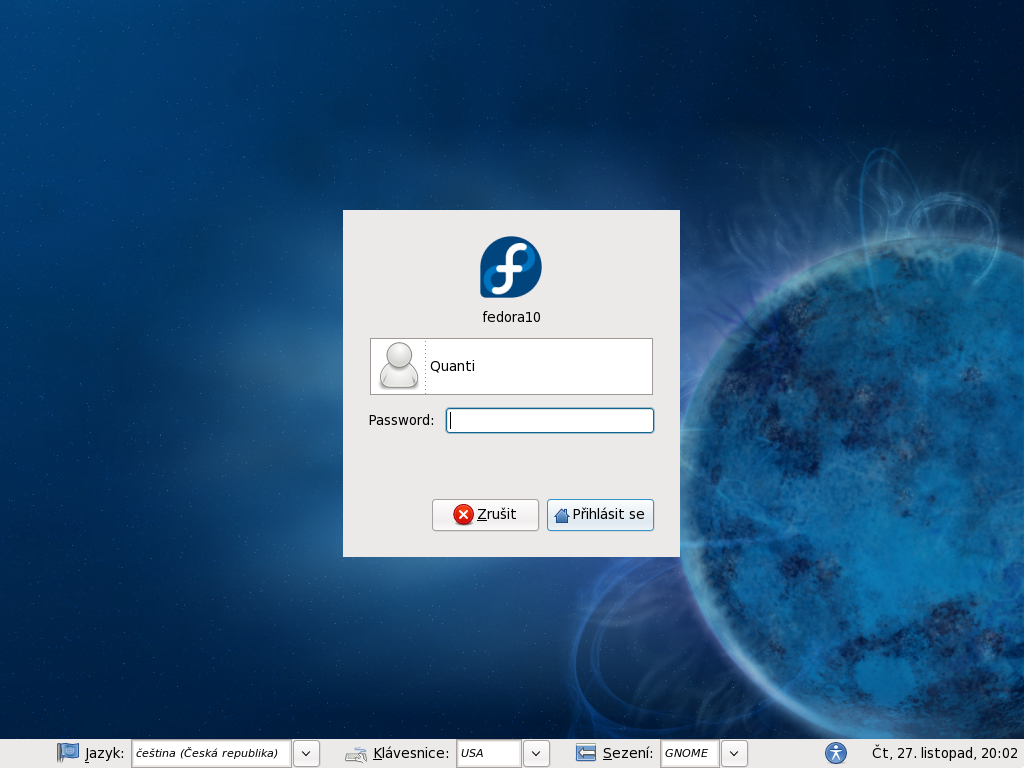Click the Jazyk label
Viewport: 1024px width, 768px height.
point(104,754)
